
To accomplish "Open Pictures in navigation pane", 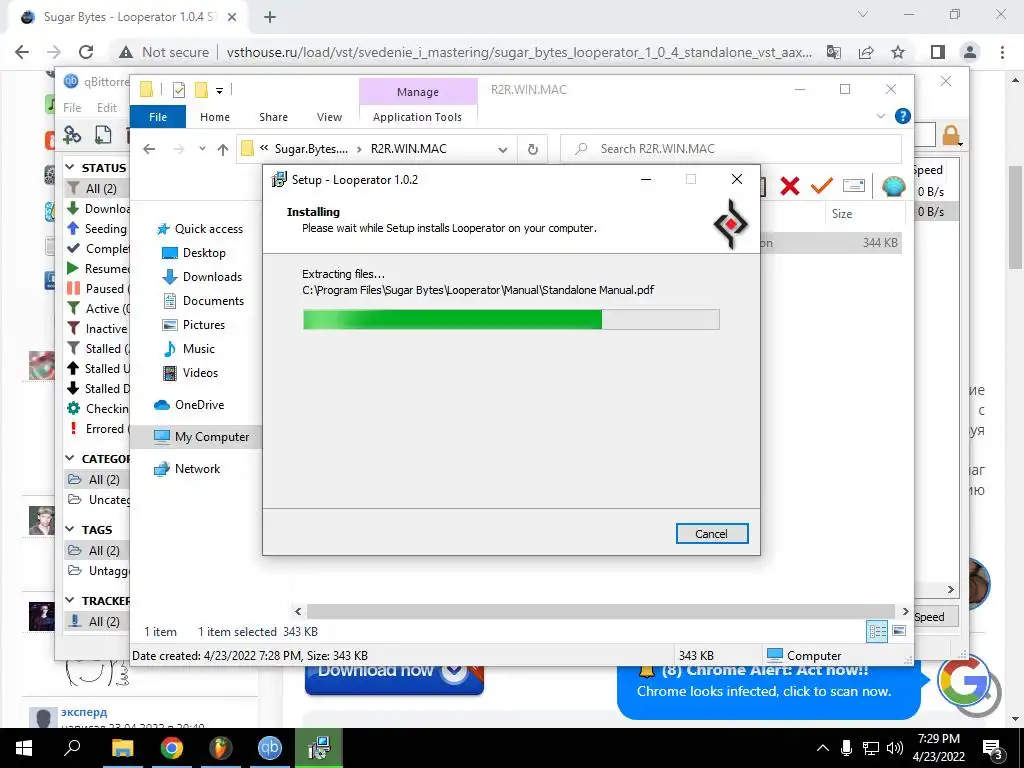I will point(193,325).
